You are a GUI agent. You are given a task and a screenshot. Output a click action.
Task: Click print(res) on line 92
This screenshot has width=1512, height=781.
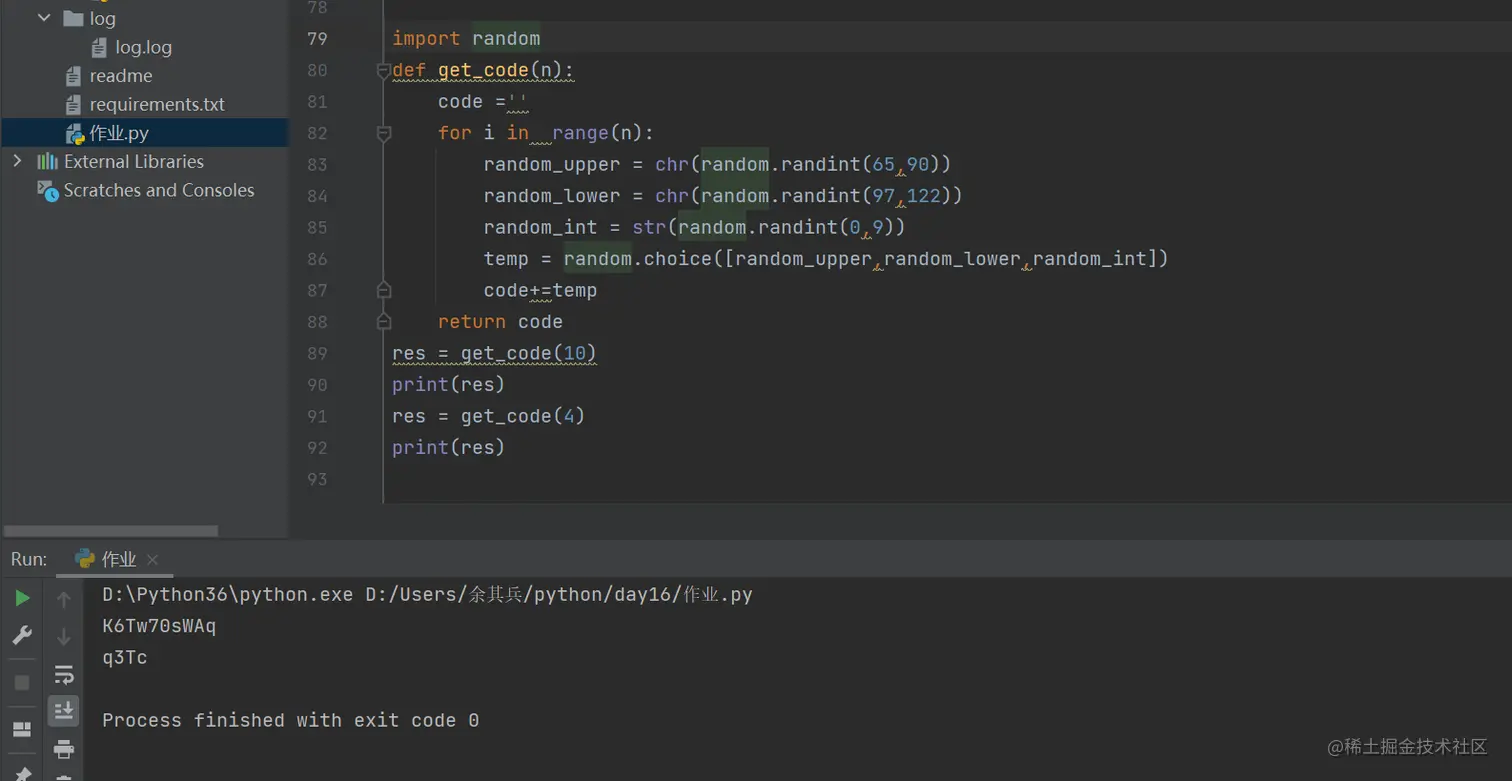[448, 447]
